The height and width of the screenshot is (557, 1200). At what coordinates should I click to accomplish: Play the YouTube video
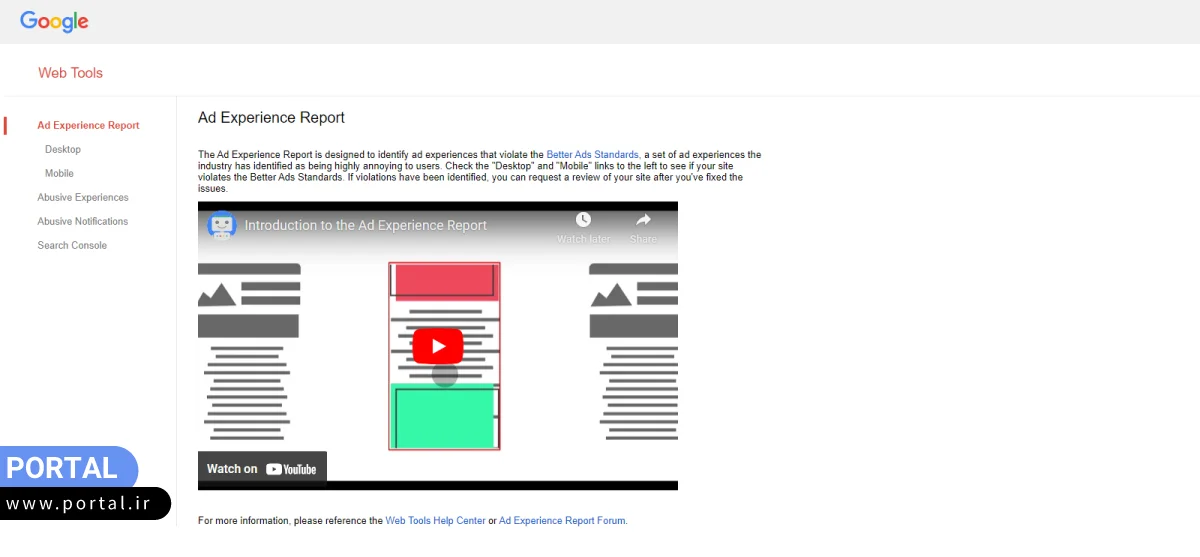[x=438, y=346]
